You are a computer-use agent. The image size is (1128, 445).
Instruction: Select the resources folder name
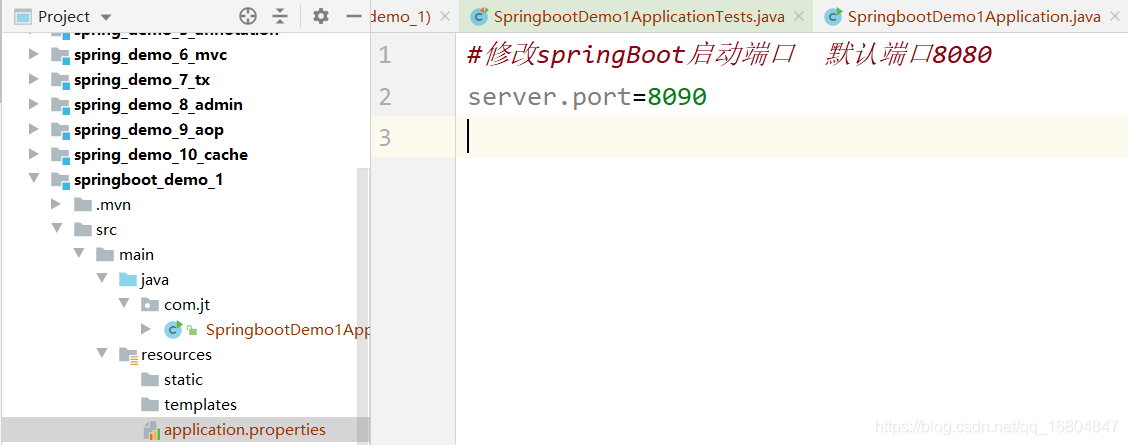[x=176, y=355]
